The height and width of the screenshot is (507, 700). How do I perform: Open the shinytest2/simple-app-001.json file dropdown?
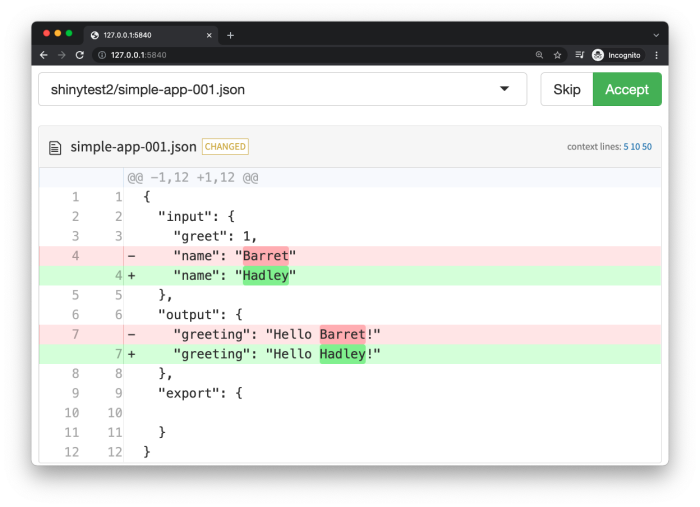(x=282, y=89)
